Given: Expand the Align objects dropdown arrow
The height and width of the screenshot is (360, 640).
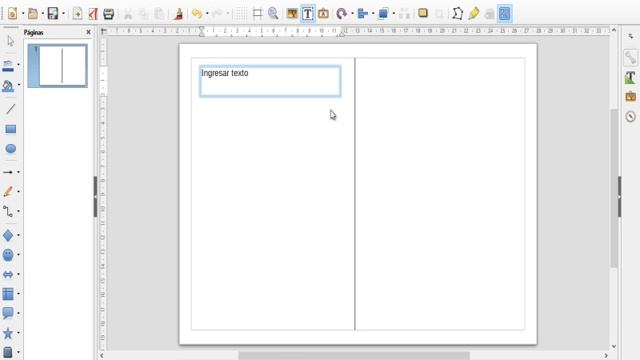Looking at the screenshot, I should (x=373, y=13).
